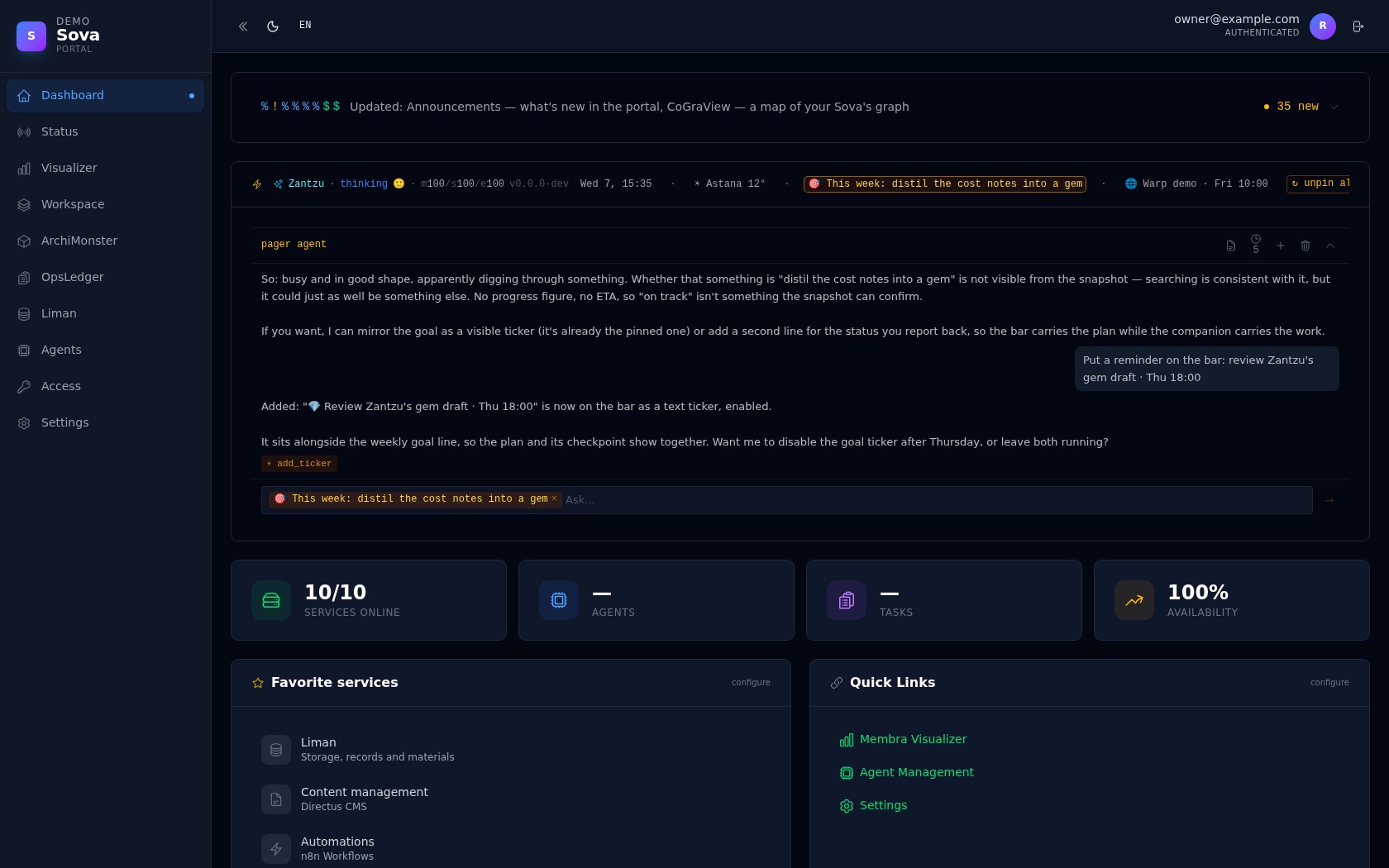This screenshot has height=868, width=1389.
Task: Click the lightning bolt icon on the ticker bar
Action: click(257, 184)
